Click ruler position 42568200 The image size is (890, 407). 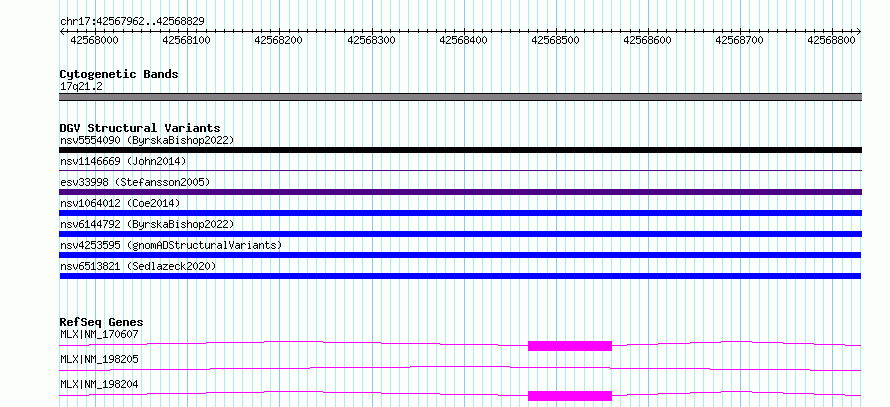coord(279,40)
